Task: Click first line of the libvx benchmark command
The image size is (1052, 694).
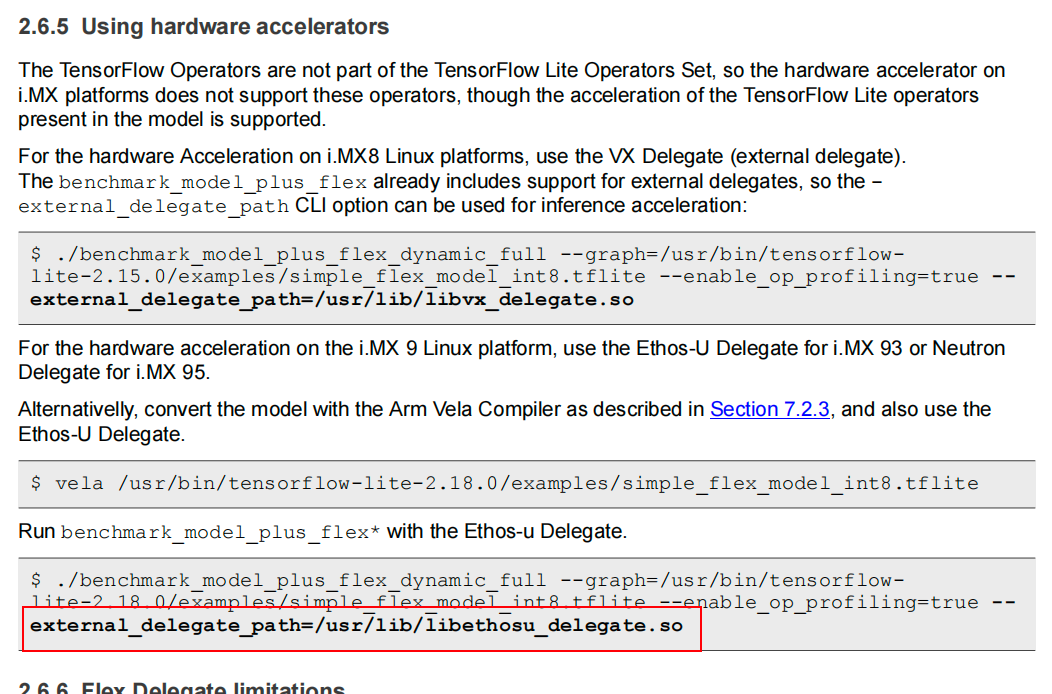Action: coord(467,252)
